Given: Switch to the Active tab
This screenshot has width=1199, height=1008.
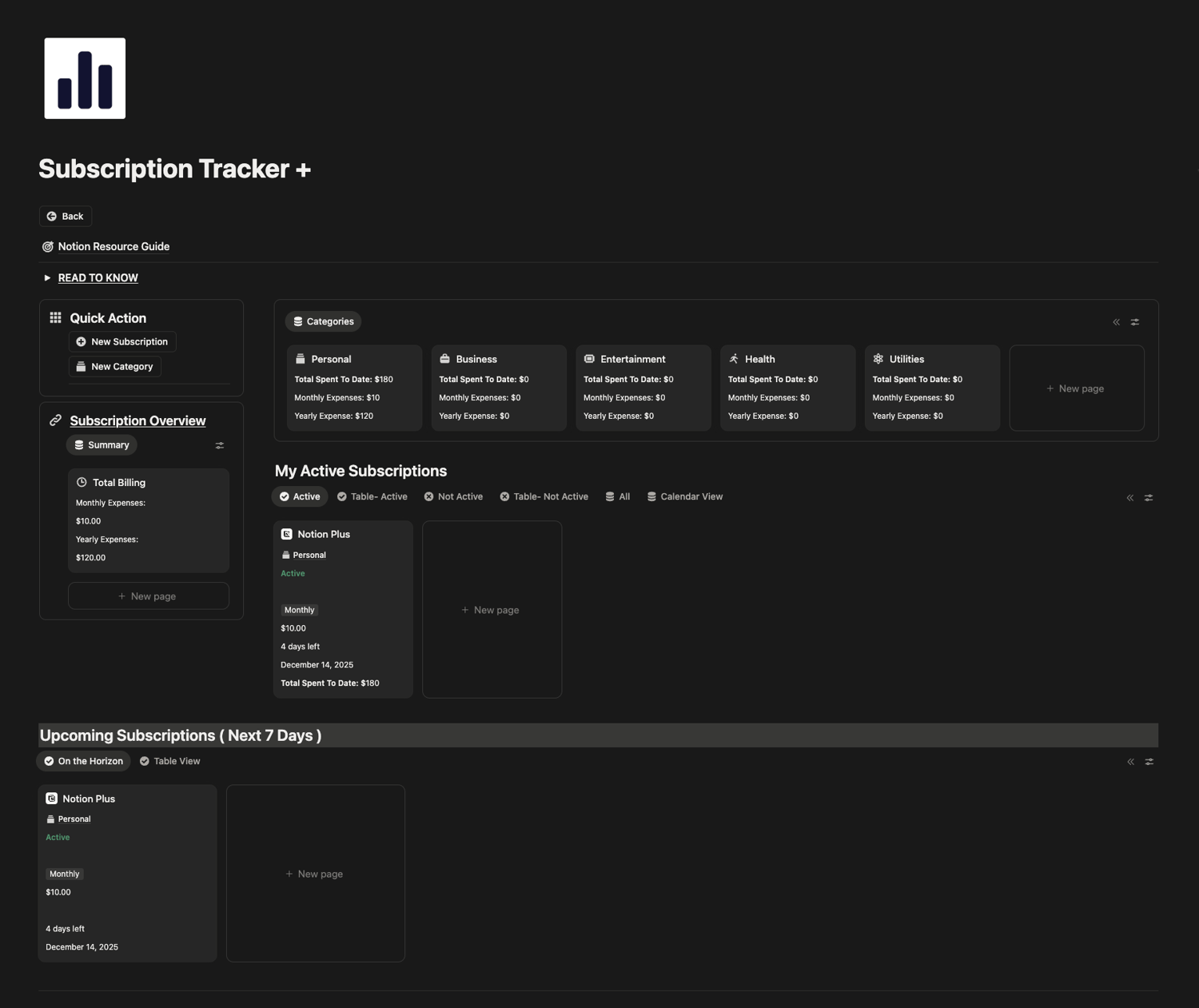Looking at the screenshot, I should tap(300, 496).
